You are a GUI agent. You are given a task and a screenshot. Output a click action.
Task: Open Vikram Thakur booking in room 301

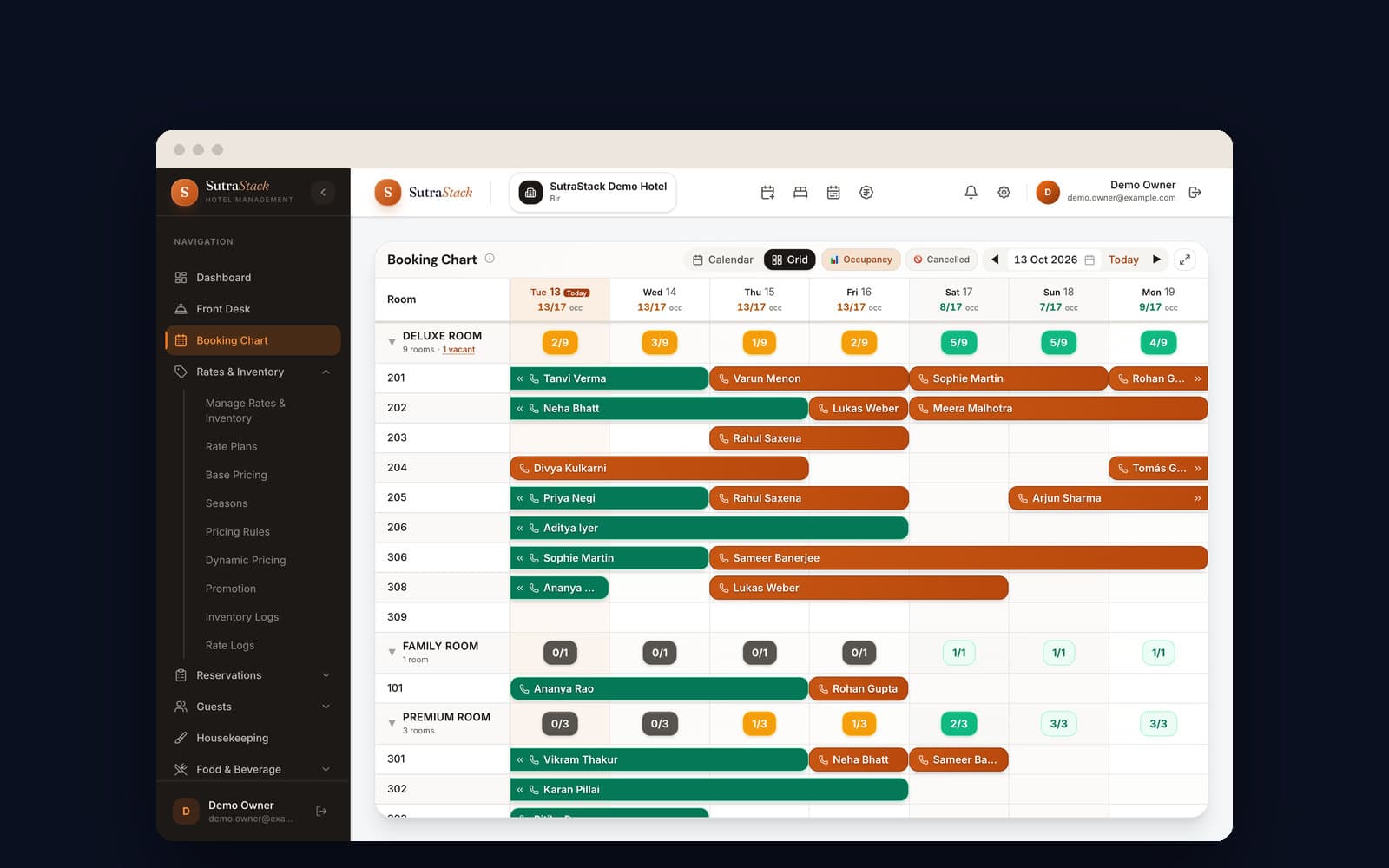[x=659, y=759]
